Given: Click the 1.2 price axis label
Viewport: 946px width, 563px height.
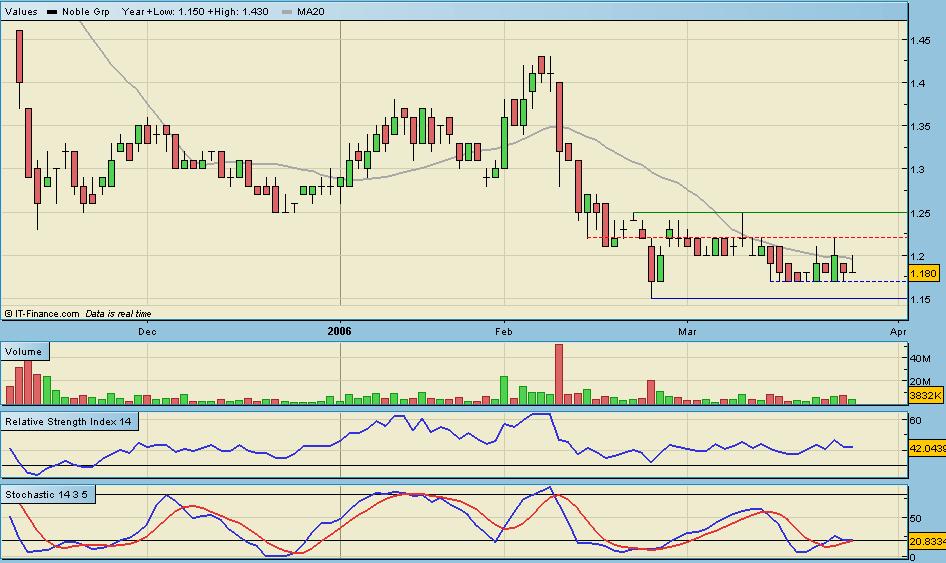Looking at the screenshot, I should pyautogui.click(x=918, y=256).
